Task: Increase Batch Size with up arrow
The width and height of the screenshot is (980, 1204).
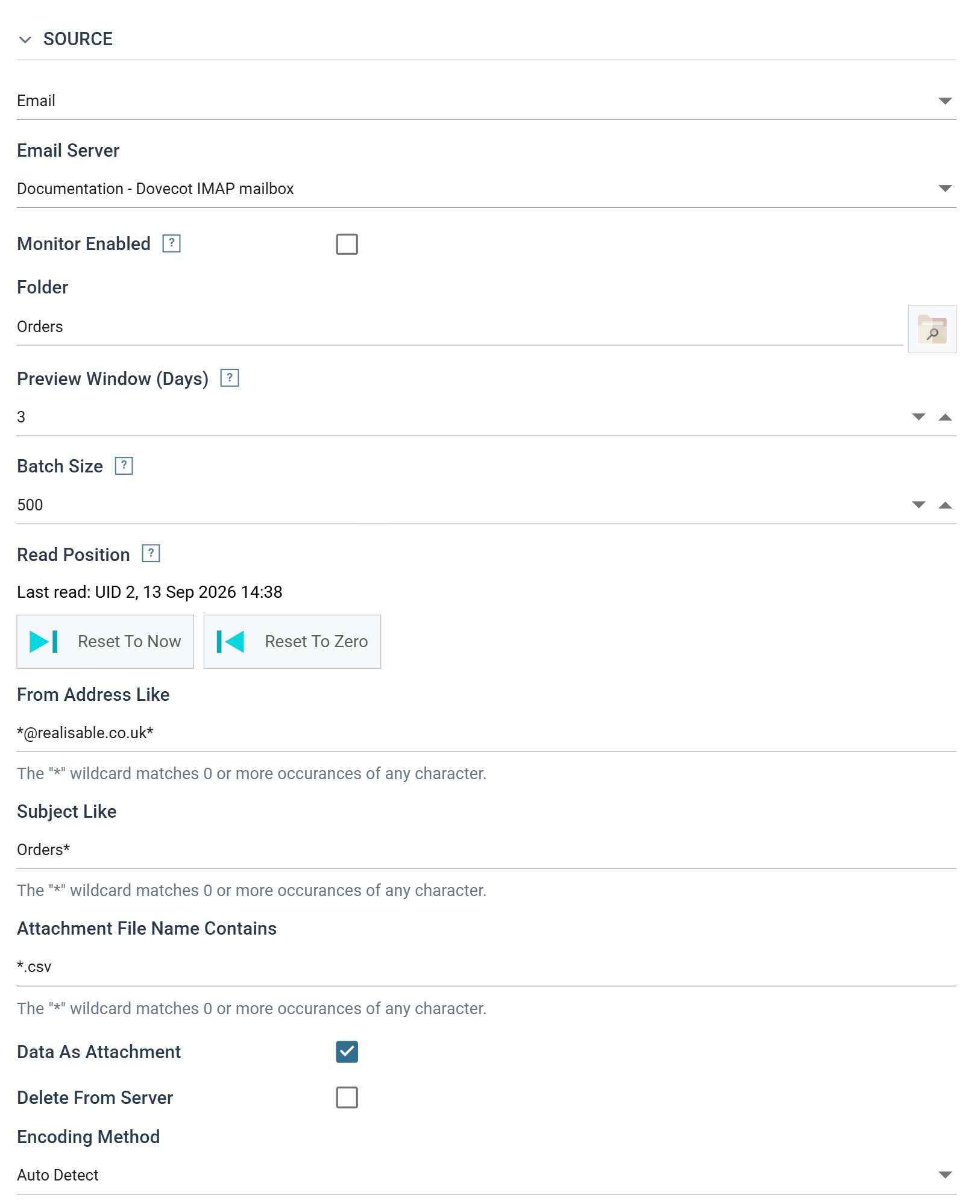Action: coord(945,505)
